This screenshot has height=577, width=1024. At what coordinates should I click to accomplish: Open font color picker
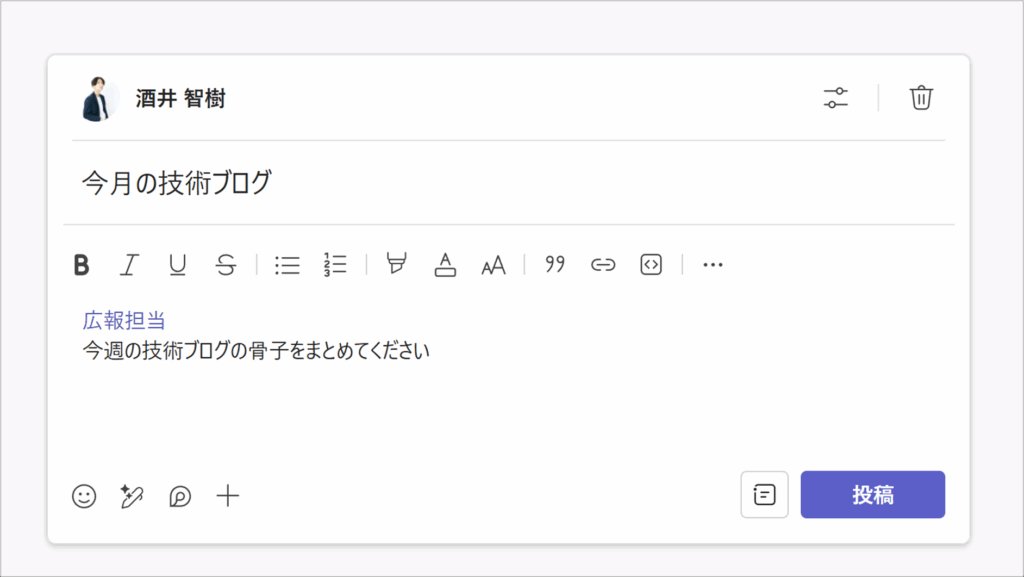click(x=445, y=264)
